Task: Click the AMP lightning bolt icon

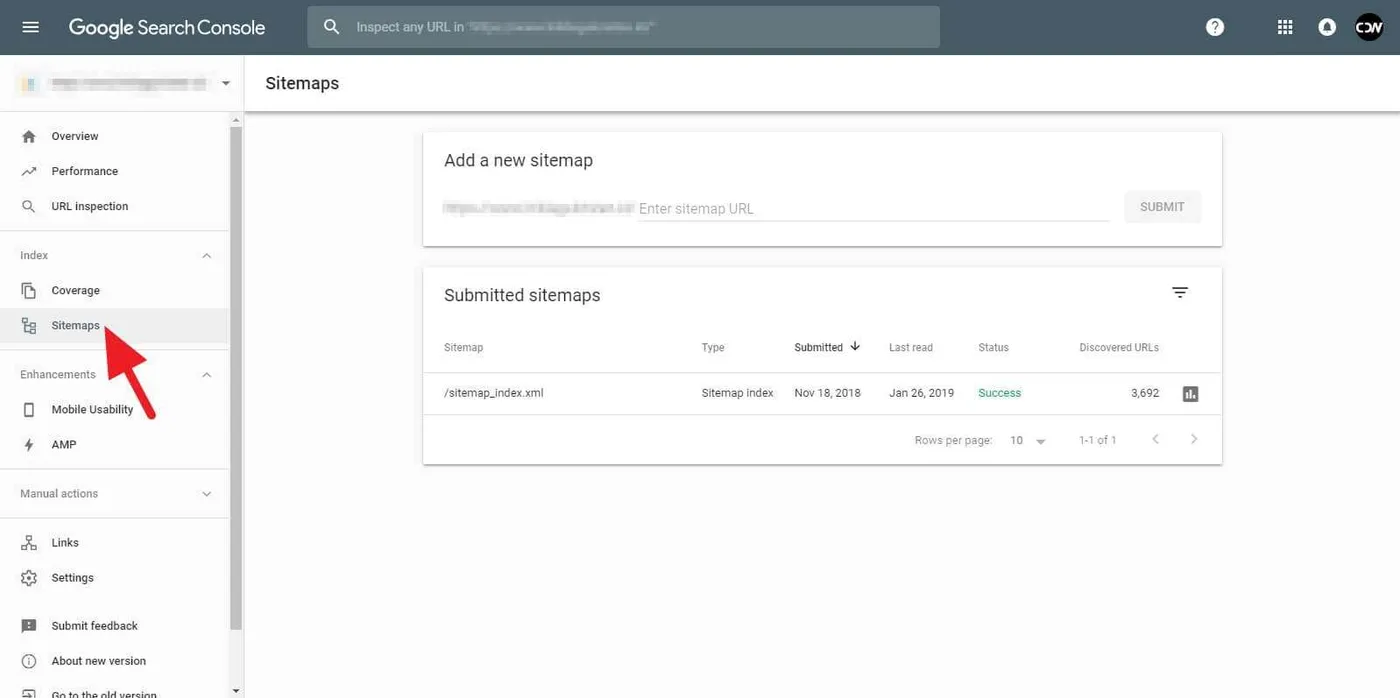Action: (x=29, y=444)
